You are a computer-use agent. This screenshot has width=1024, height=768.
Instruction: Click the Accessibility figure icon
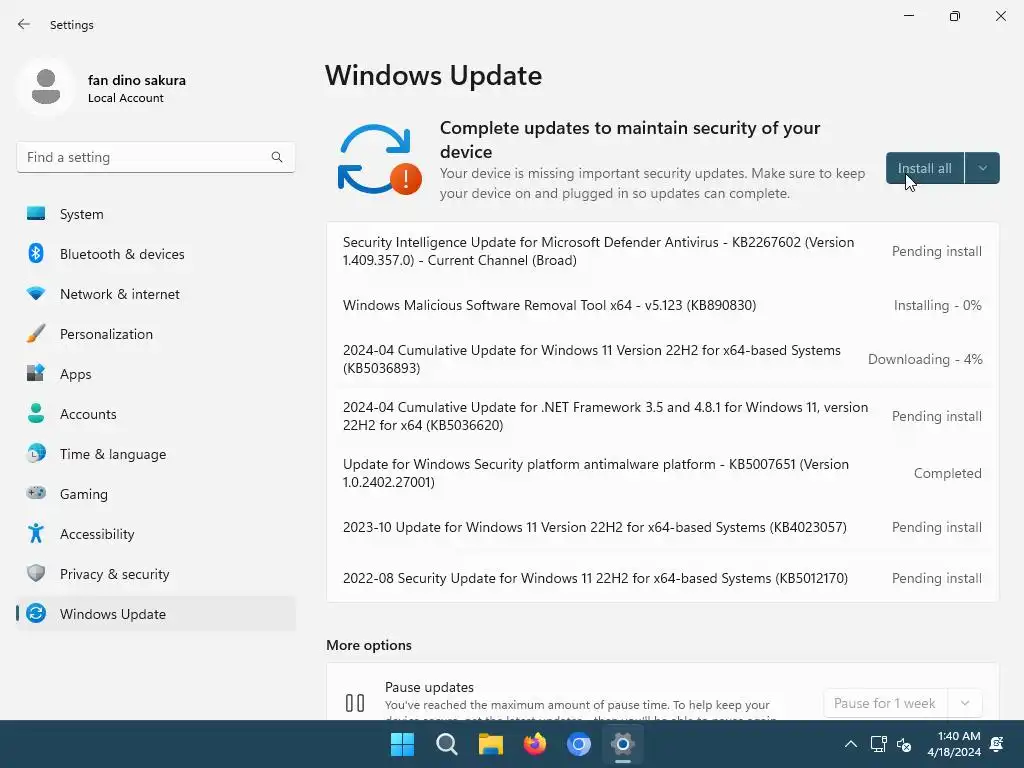click(36, 534)
